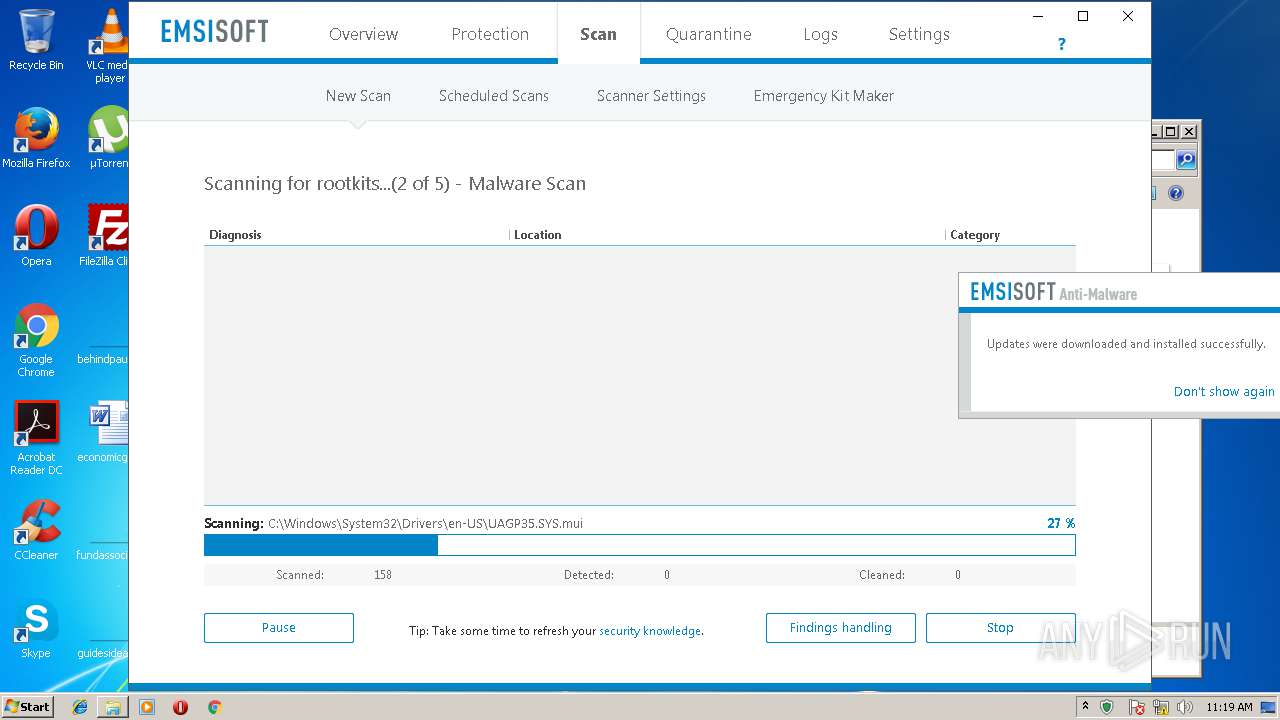Click Emsisoft shield tray icon
Screen dimensions: 1280x720
coord(1107,707)
